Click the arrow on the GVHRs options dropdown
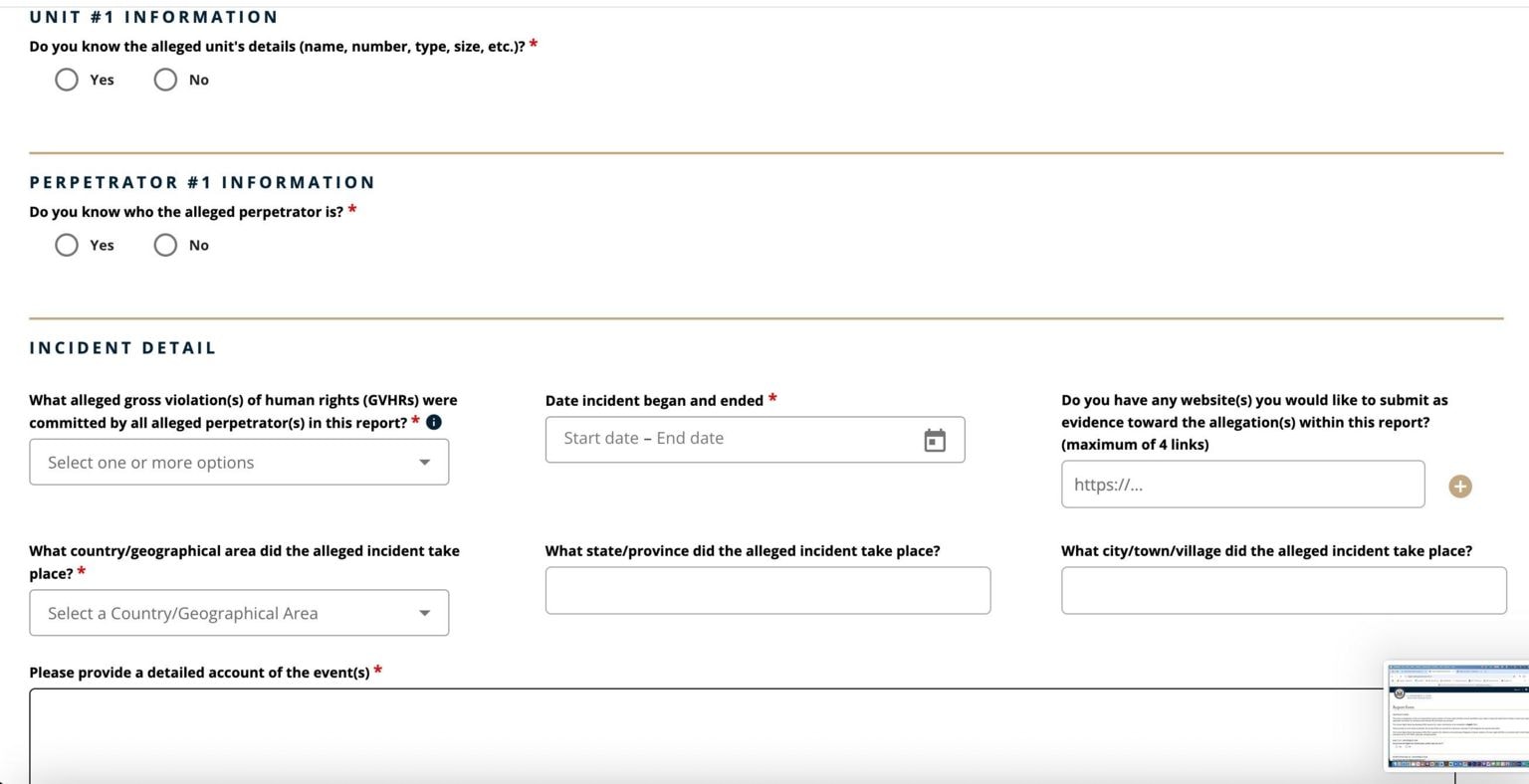The image size is (1529, 784). [425, 463]
